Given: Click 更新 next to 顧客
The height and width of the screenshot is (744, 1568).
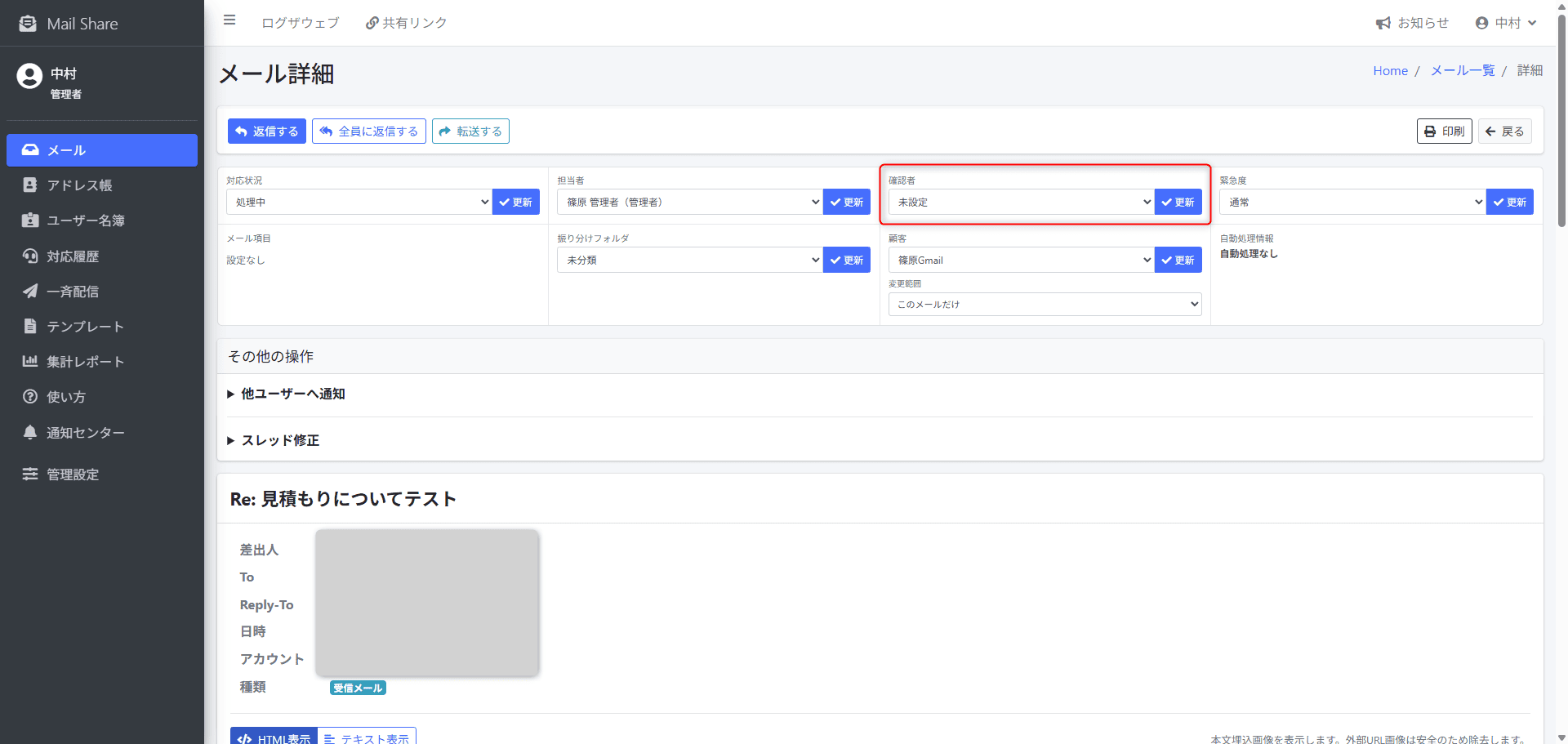Looking at the screenshot, I should click(1178, 260).
